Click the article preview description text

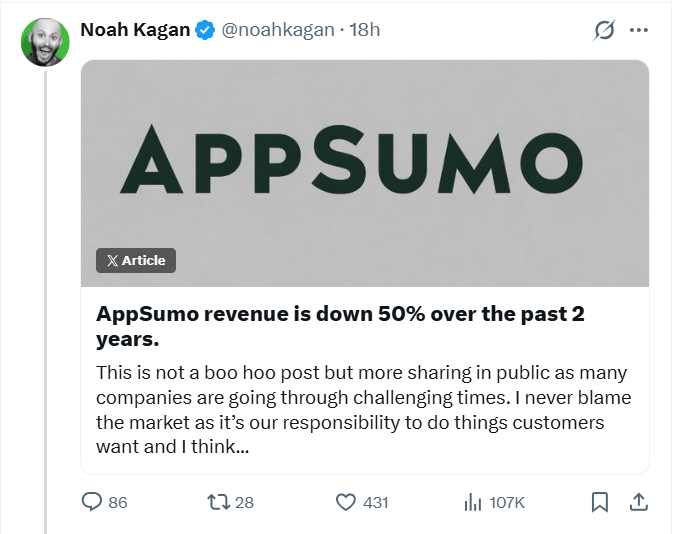click(362, 410)
